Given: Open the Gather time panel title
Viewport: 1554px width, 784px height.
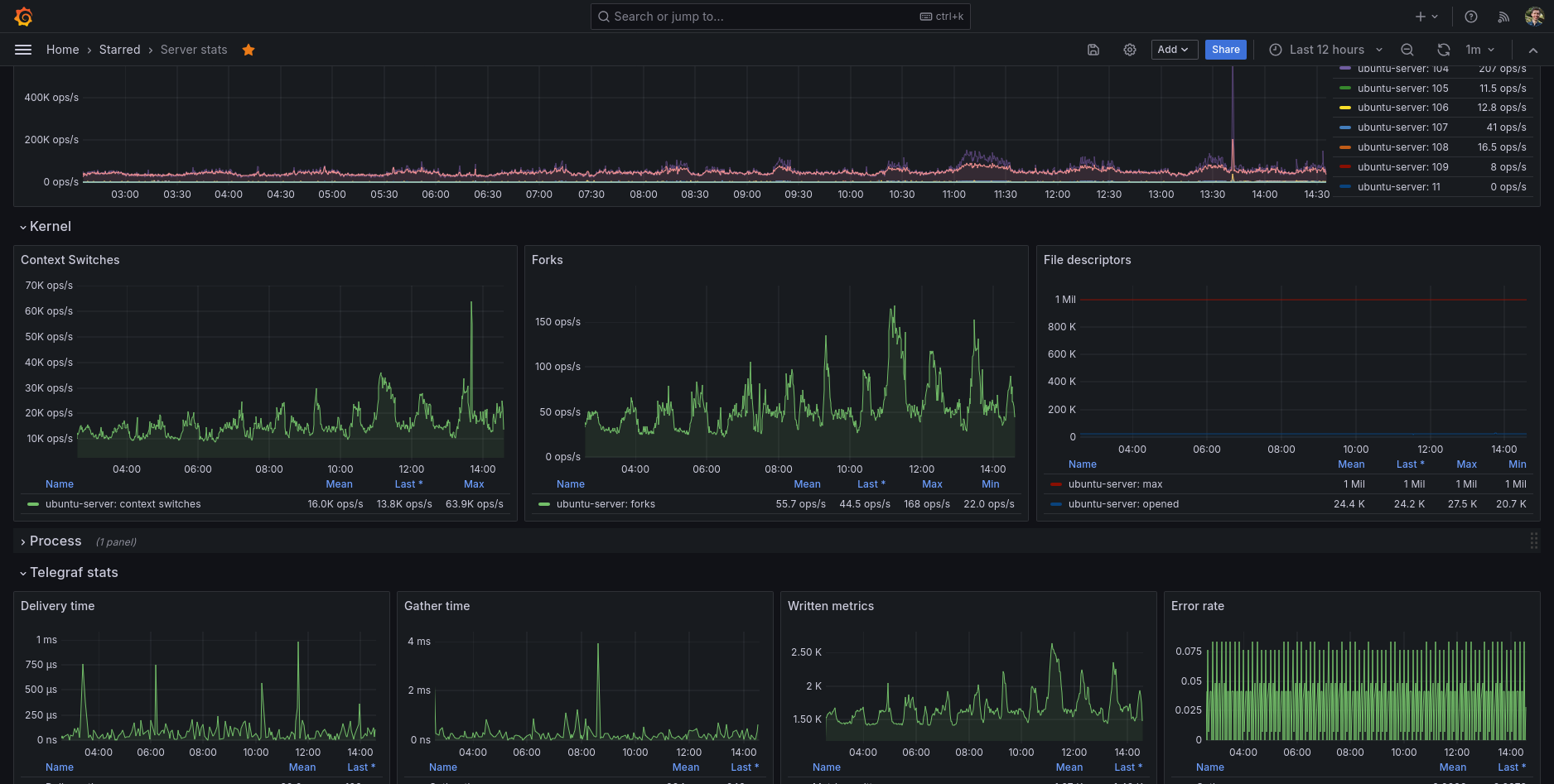Looking at the screenshot, I should pyautogui.click(x=437, y=606).
